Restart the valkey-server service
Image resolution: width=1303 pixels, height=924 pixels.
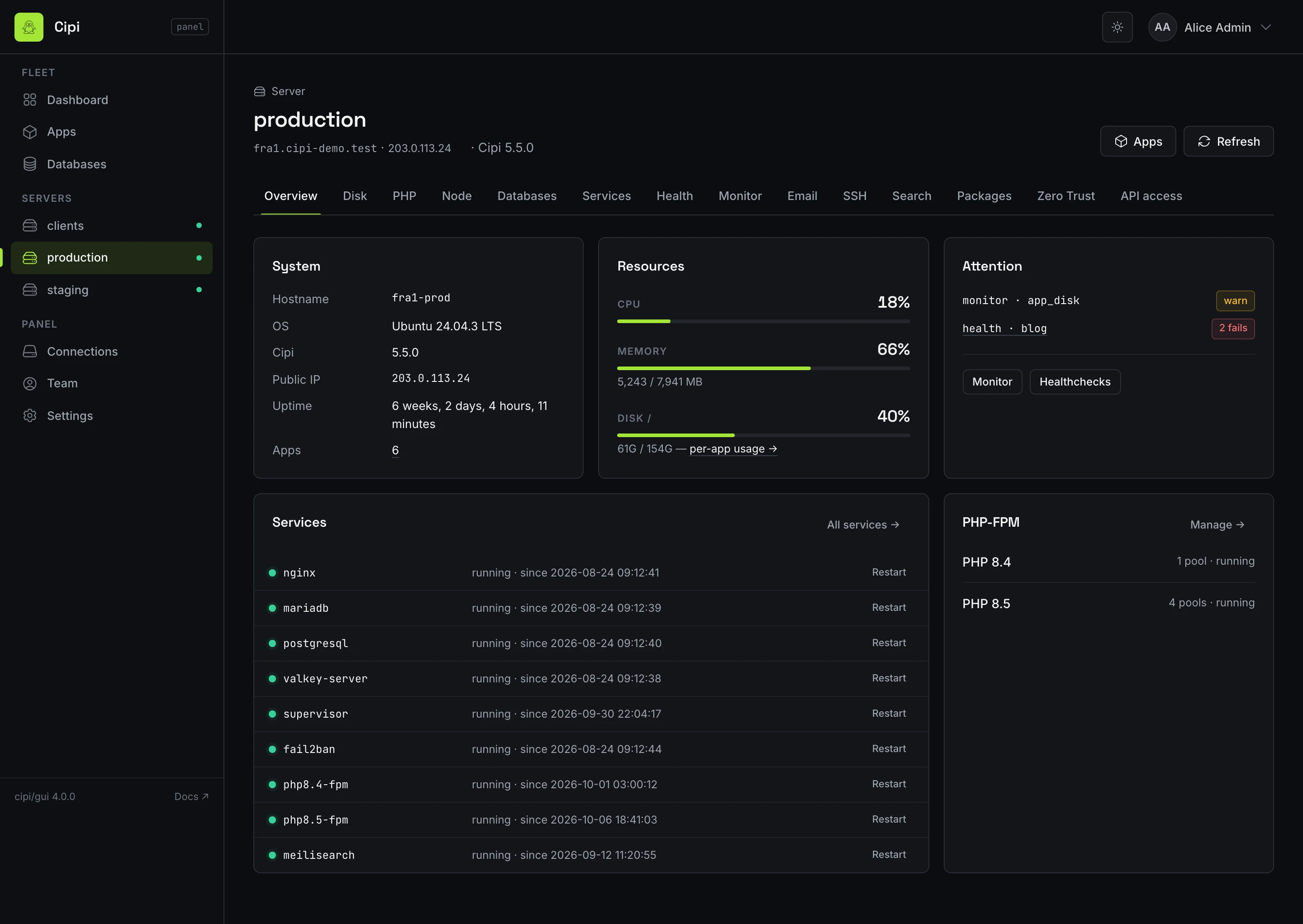pyautogui.click(x=889, y=678)
